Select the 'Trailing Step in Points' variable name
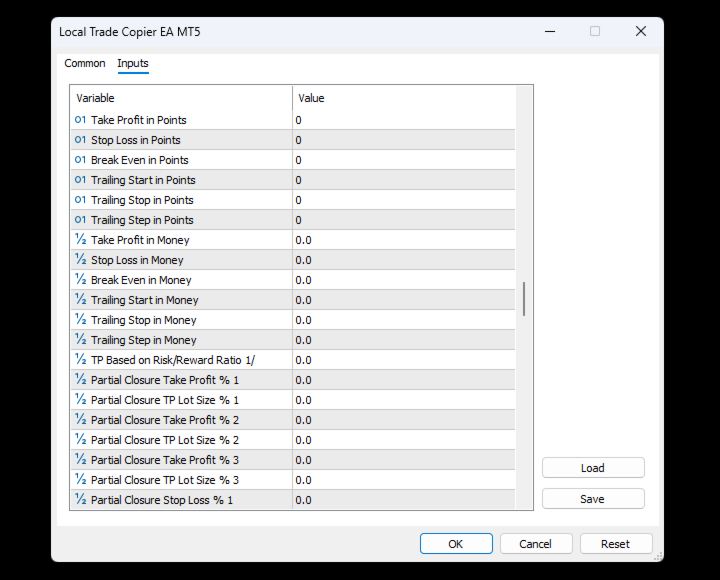This screenshot has height=580, width=720. [142, 220]
